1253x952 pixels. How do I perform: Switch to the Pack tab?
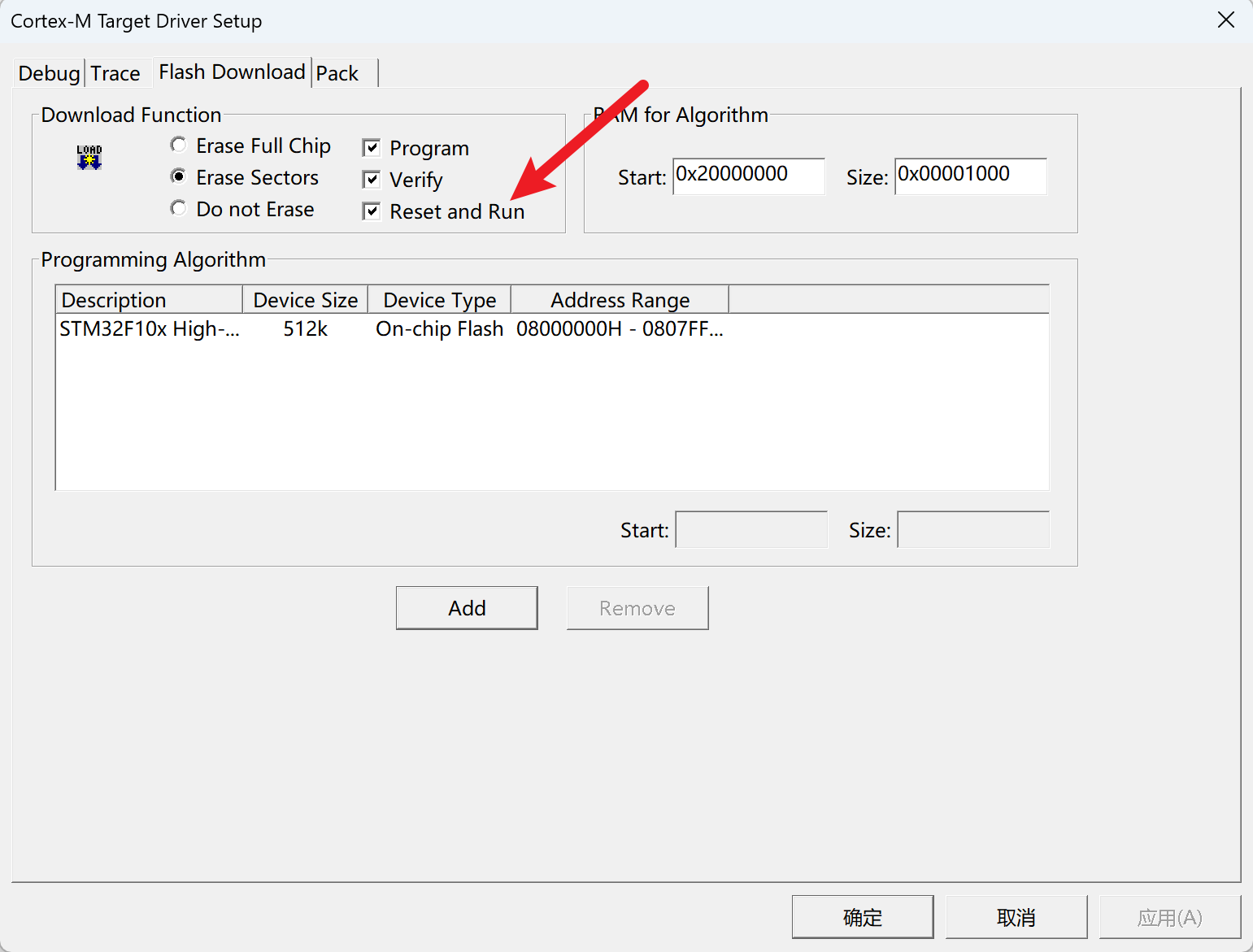tap(337, 73)
